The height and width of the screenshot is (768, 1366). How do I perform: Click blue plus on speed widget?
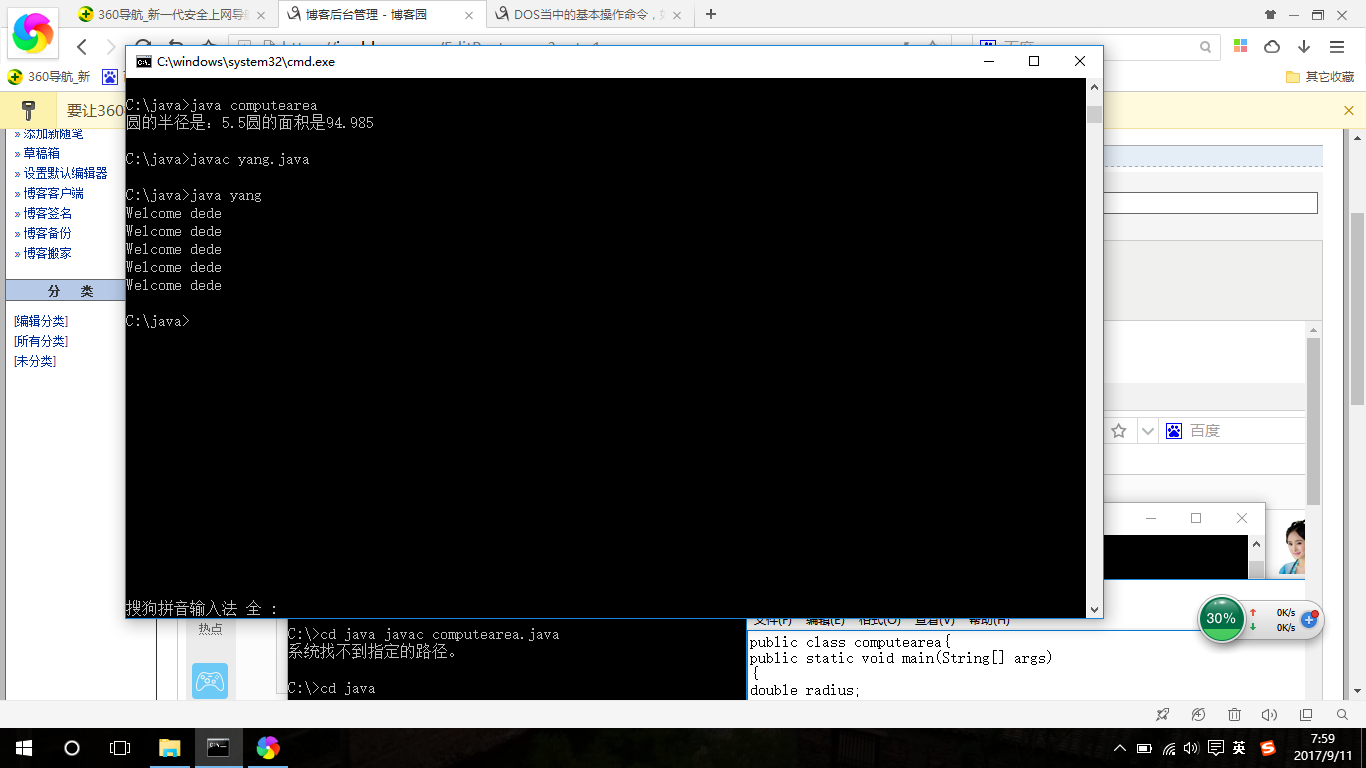(x=1308, y=620)
